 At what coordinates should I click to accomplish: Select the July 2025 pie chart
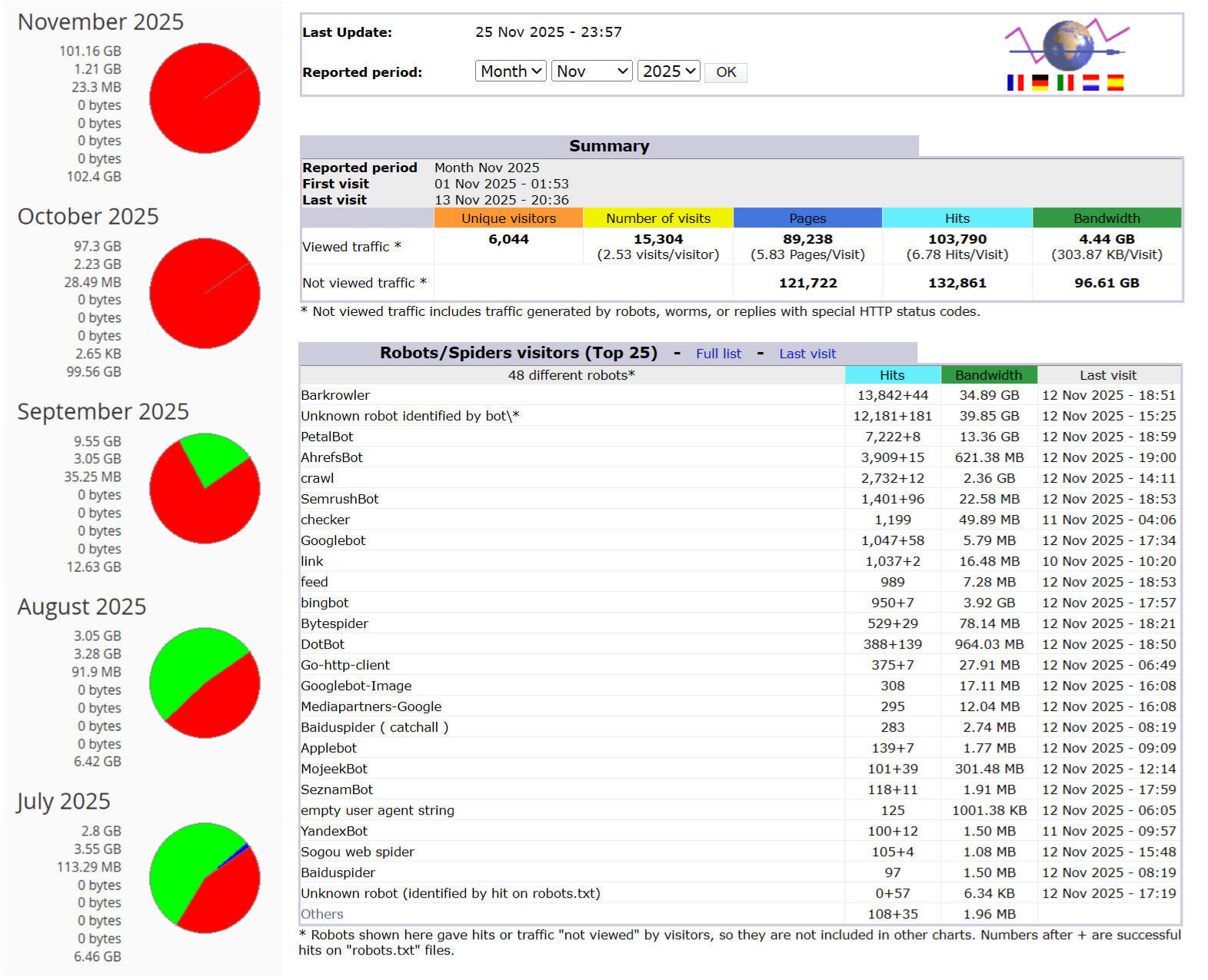pyautogui.click(x=205, y=878)
